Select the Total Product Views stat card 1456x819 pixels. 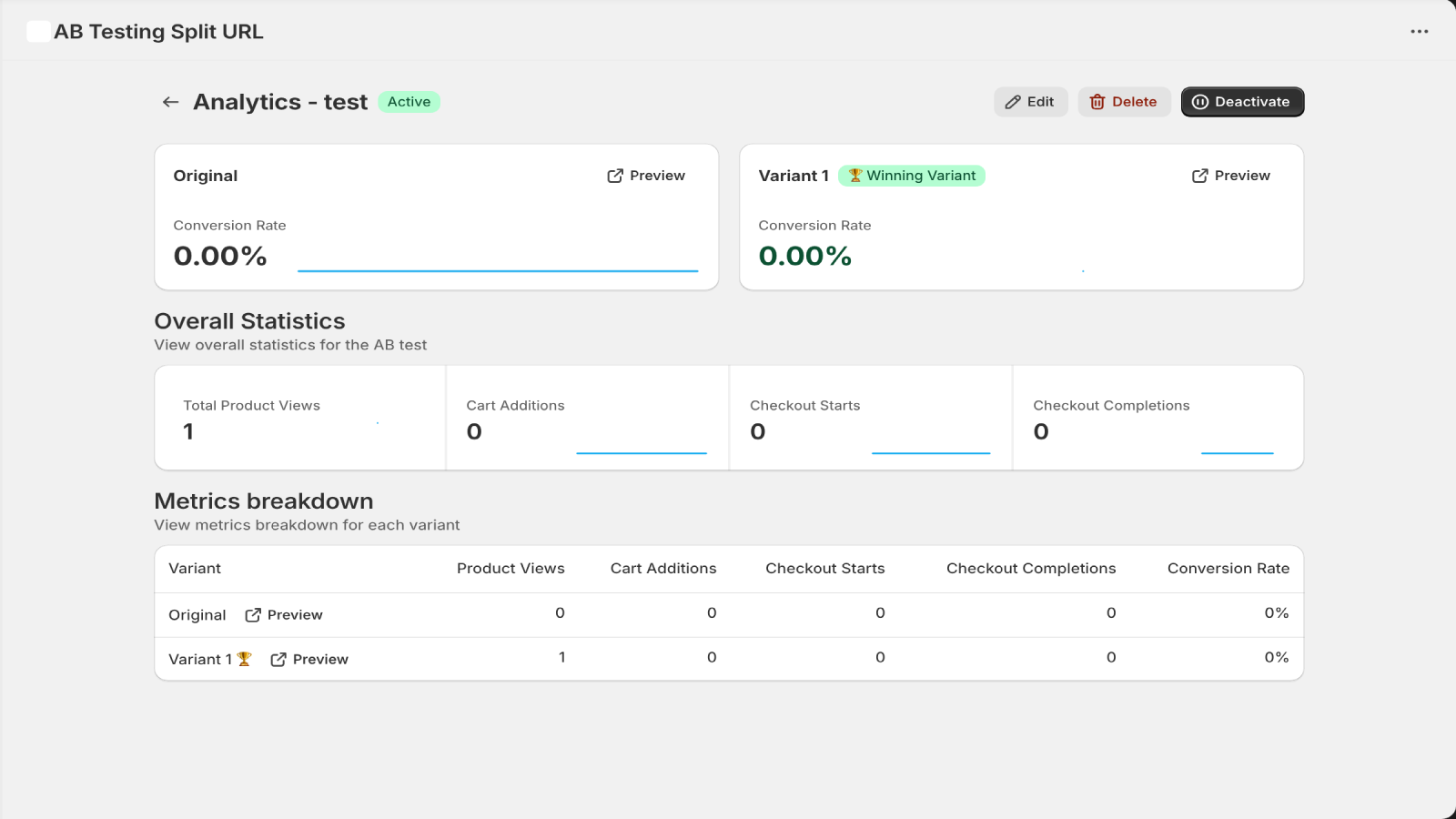(x=300, y=418)
